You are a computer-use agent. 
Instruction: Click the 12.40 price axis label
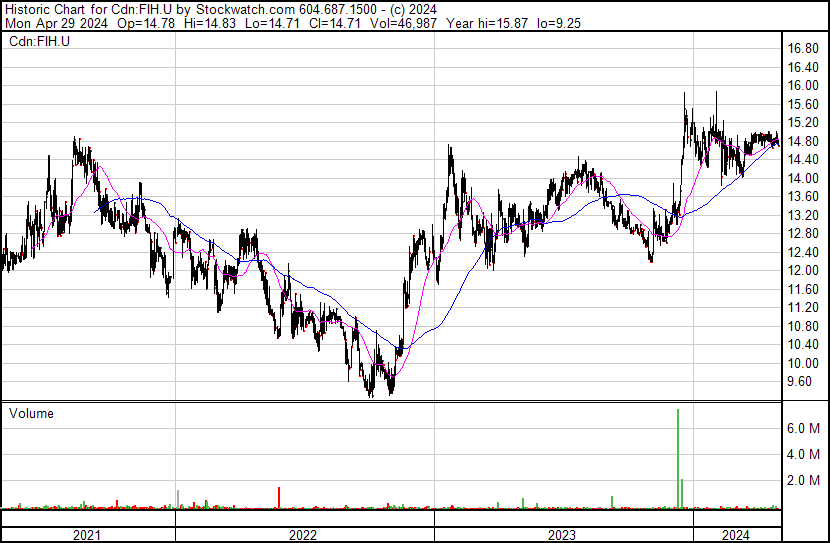(802, 252)
